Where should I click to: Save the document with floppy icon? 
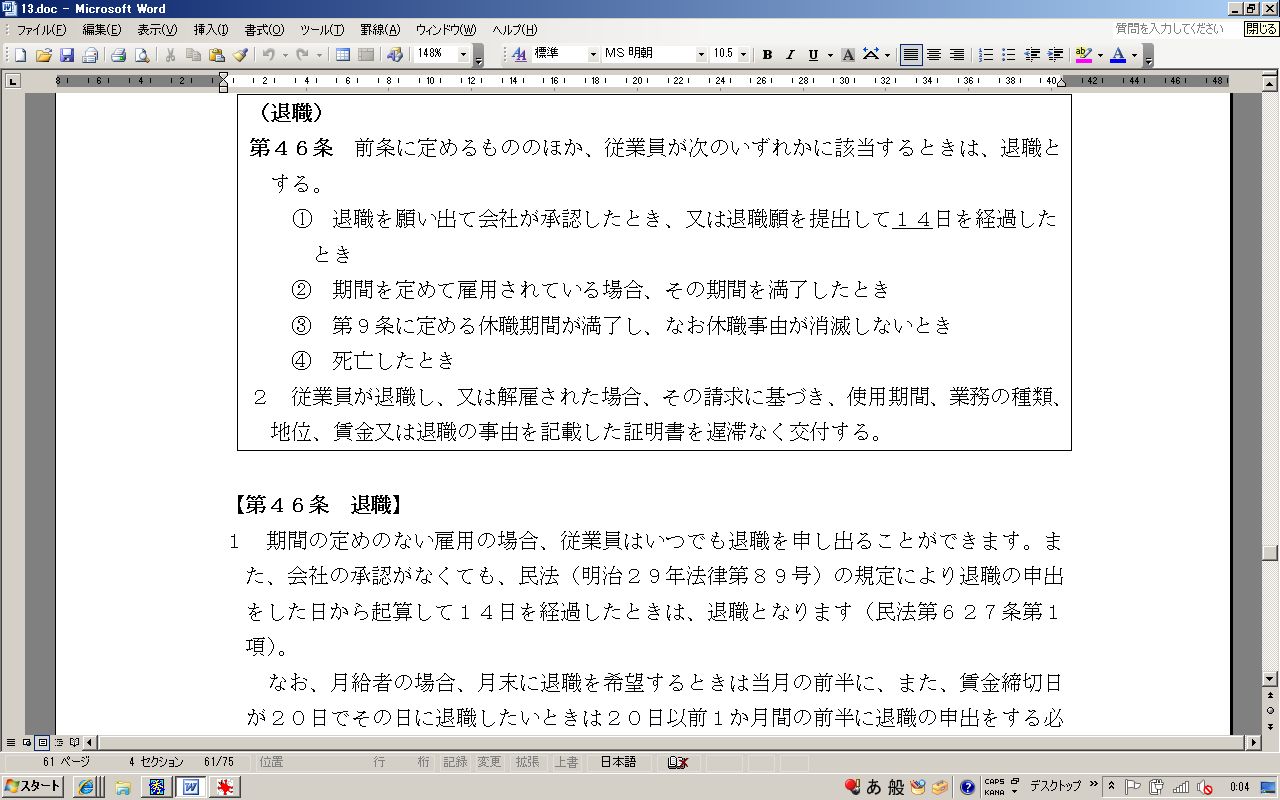(67, 55)
